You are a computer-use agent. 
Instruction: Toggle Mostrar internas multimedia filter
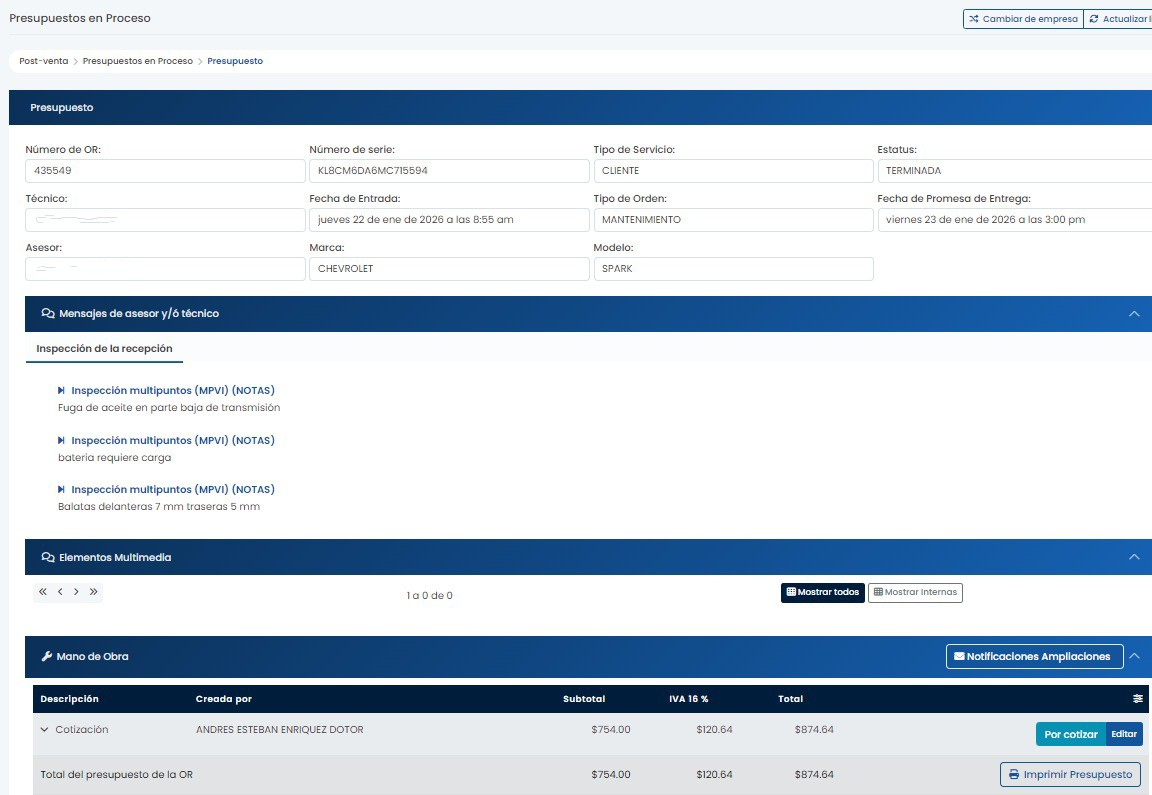(915, 592)
